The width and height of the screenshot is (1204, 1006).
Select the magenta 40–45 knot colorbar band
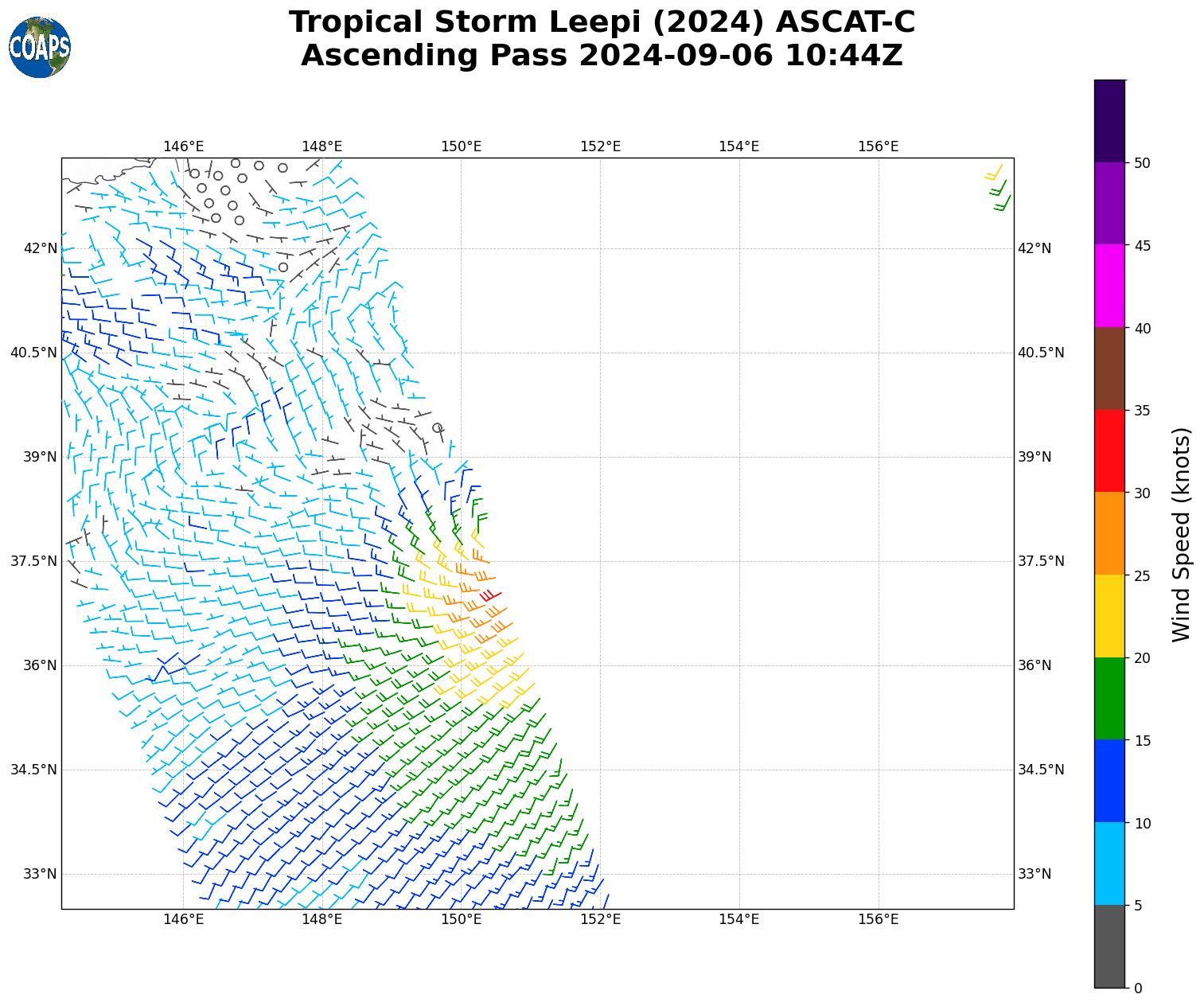click(1109, 286)
